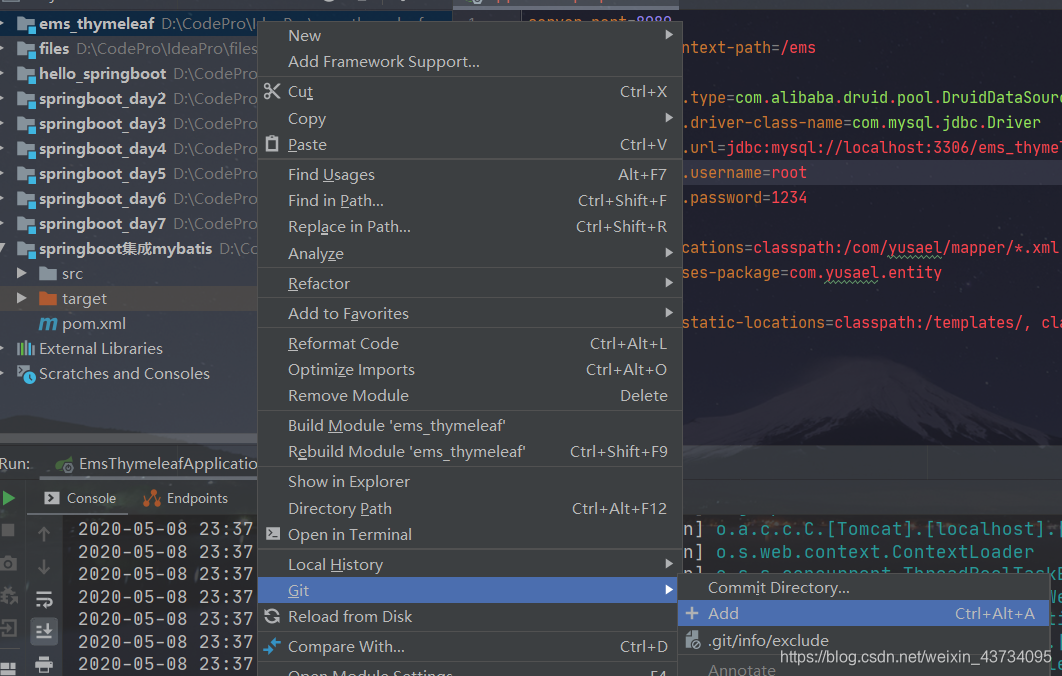The width and height of the screenshot is (1062, 676).
Task: Click the exit icon in Run sidebar
Action: (8, 628)
